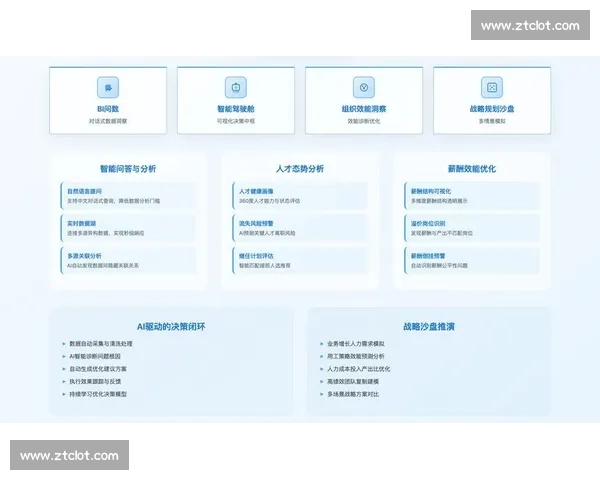Click the 实时数据湖 feature item
Image resolution: width=600 pixels, height=480 pixels.
click(x=129, y=228)
